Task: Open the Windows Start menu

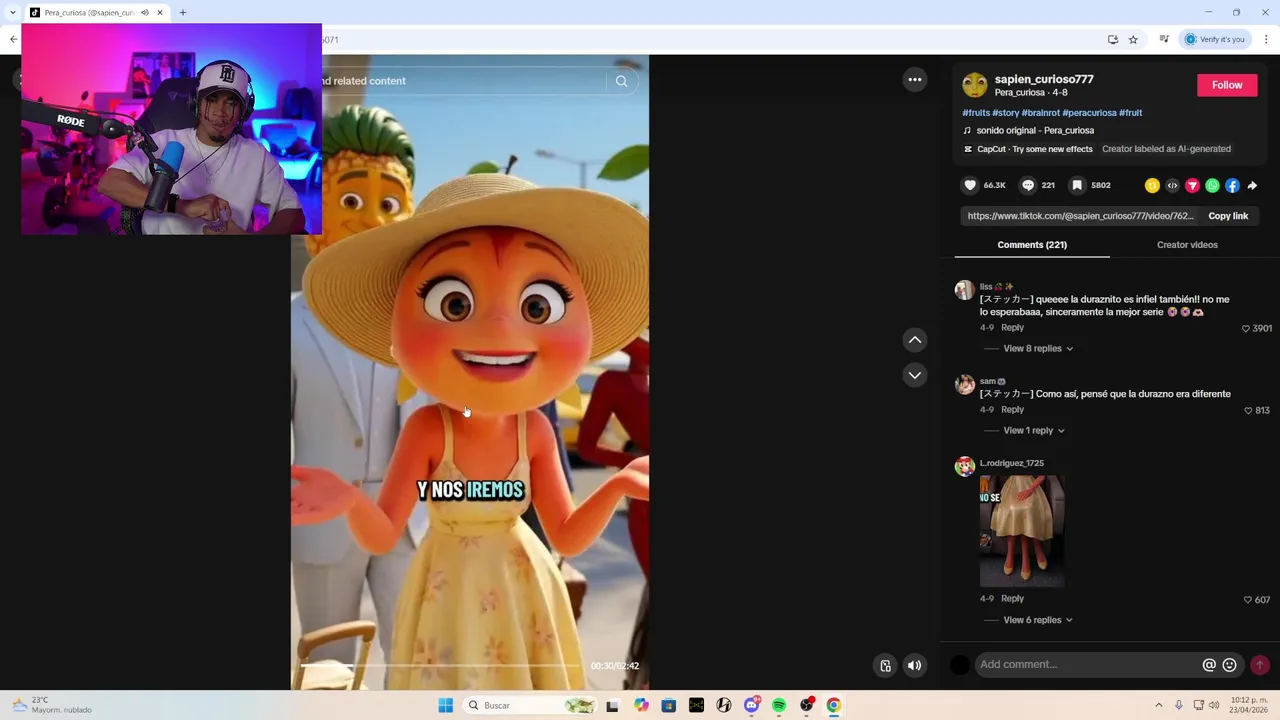Action: [x=445, y=705]
